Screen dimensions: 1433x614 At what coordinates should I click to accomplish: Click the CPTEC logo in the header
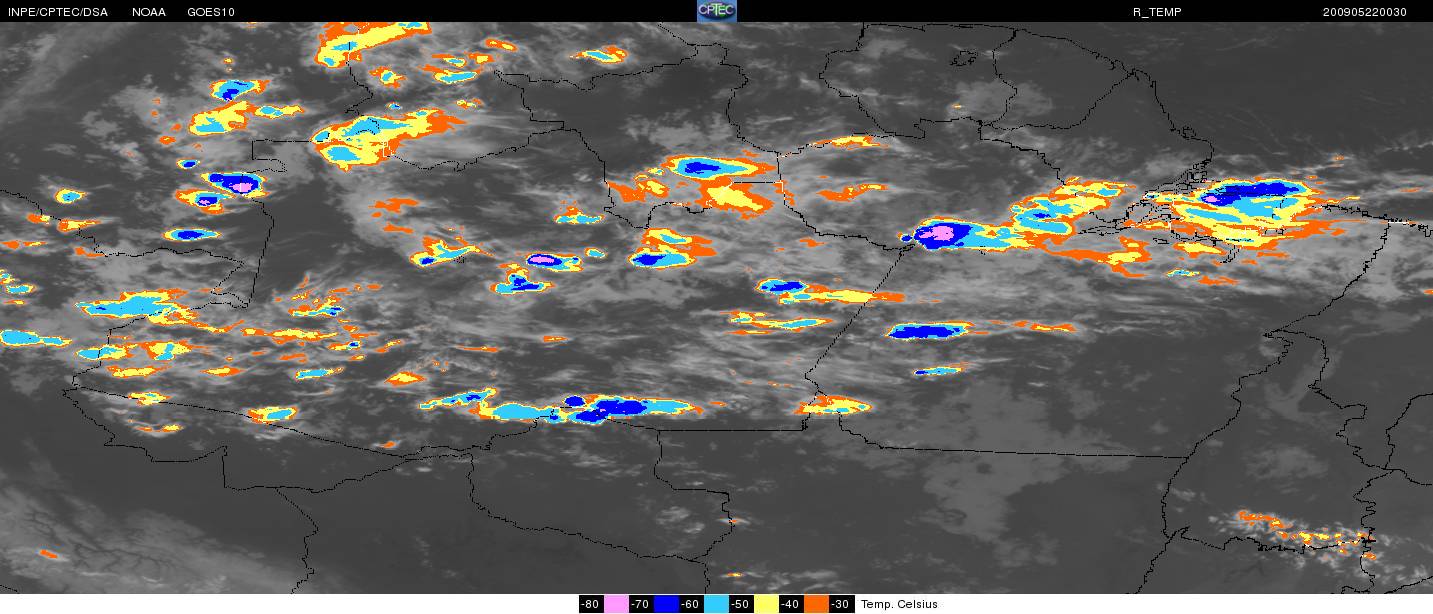coord(716,11)
